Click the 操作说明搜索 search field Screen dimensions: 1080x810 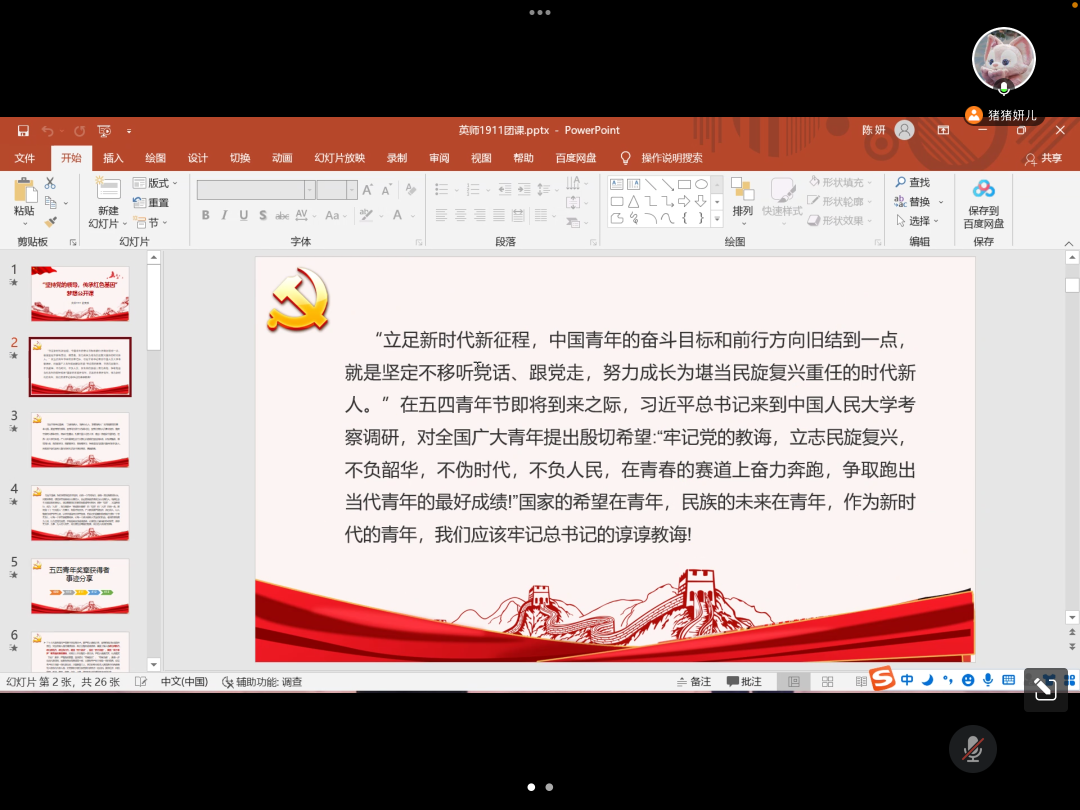[x=672, y=158]
